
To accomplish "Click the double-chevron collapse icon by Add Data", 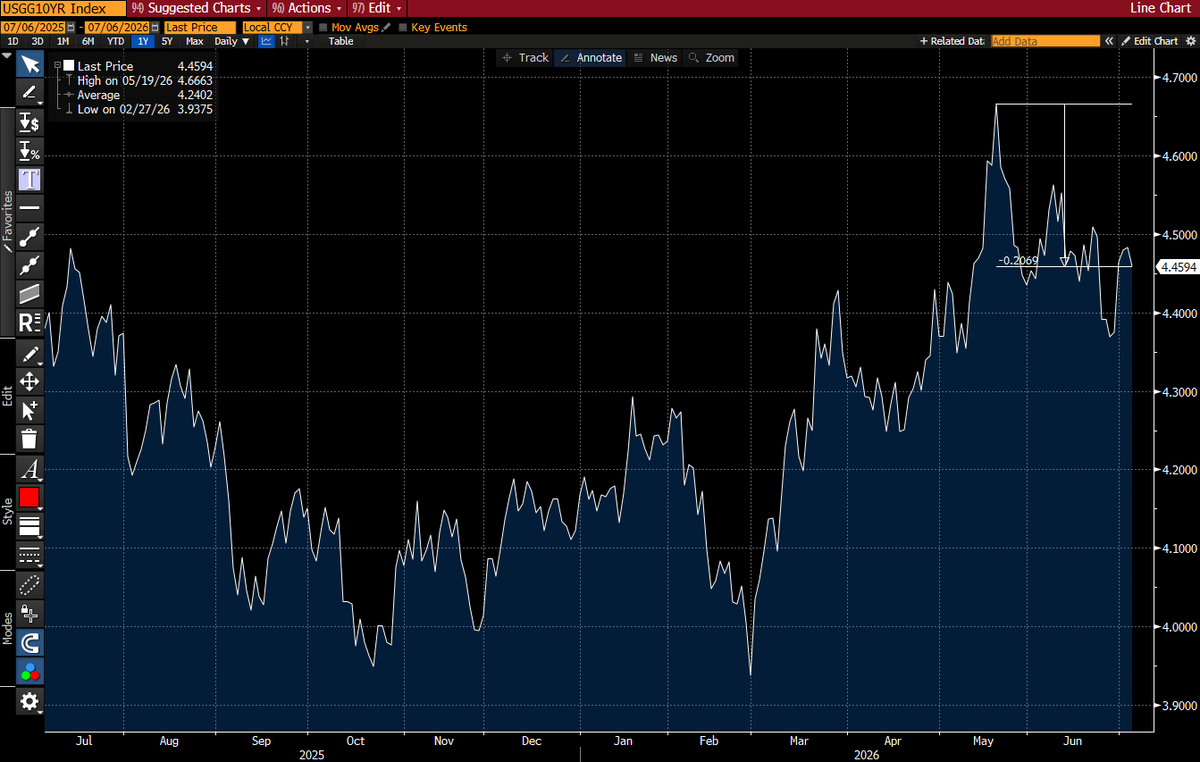I will coord(1109,41).
